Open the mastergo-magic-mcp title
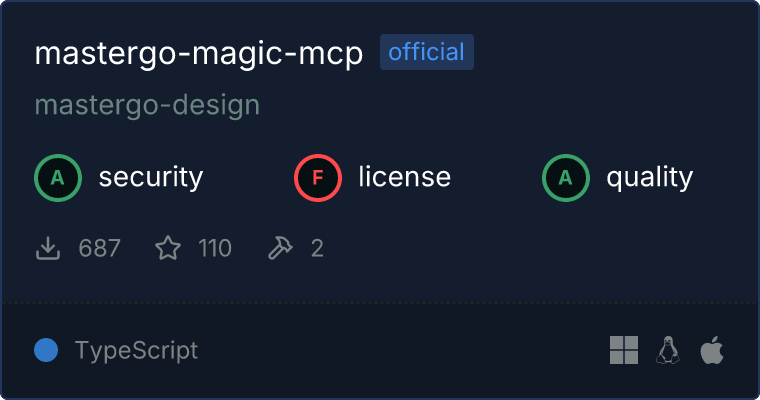The height and width of the screenshot is (400, 760). (199, 53)
